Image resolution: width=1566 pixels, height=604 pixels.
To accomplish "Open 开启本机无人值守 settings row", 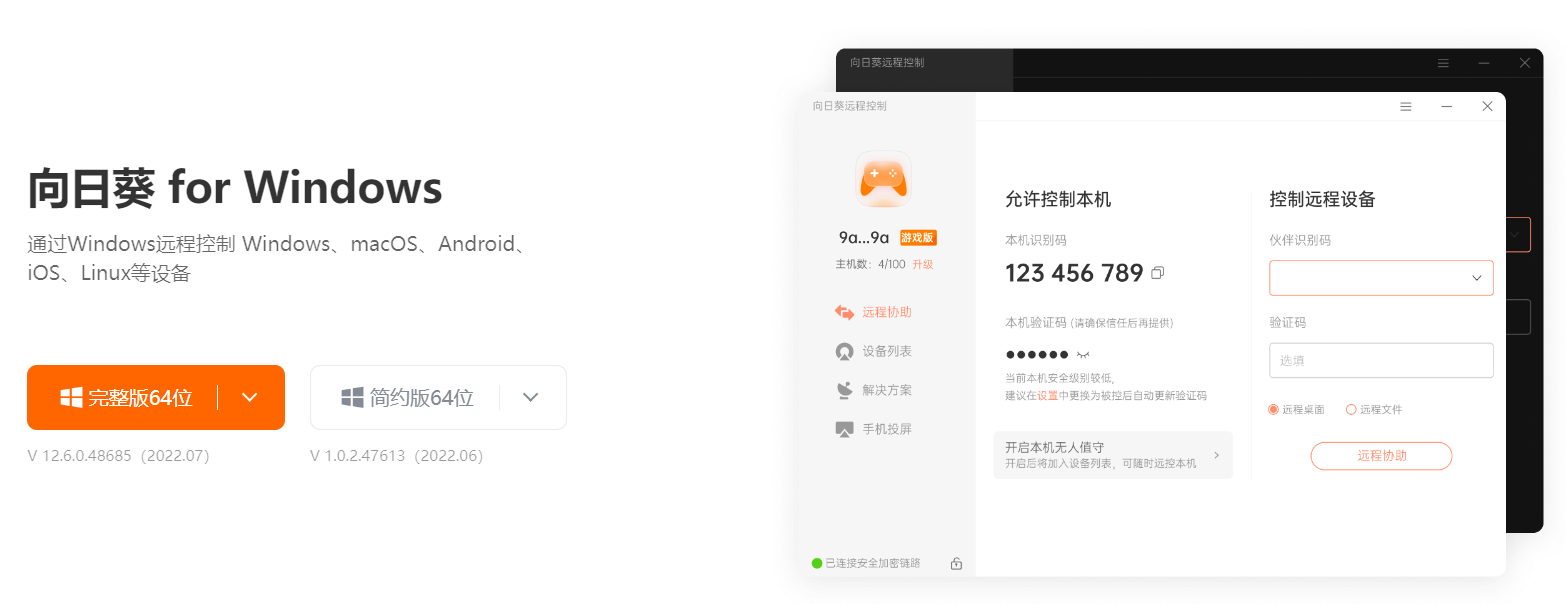I will [1113, 455].
